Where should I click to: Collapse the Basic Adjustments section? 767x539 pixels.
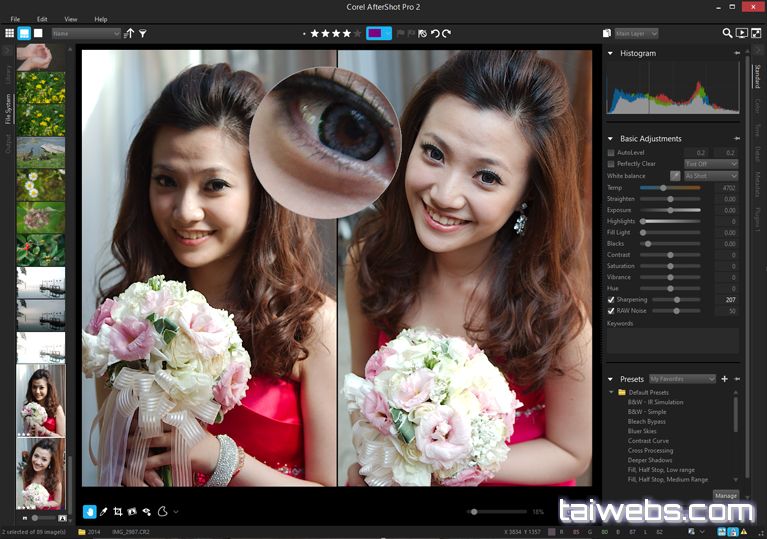point(611,138)
